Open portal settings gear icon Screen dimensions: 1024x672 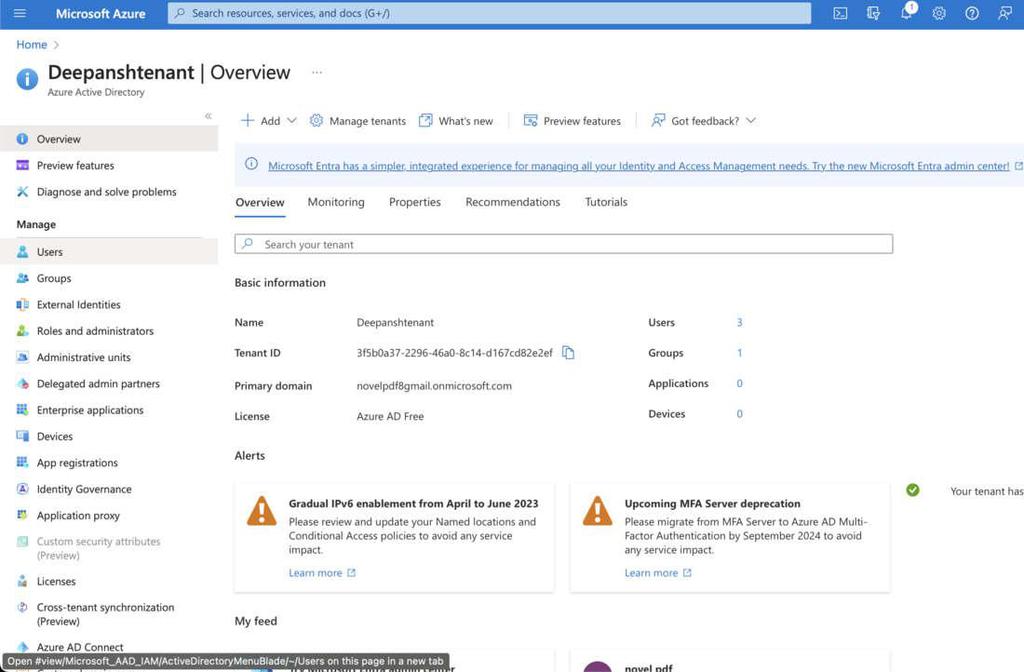(x=939, y=13)
